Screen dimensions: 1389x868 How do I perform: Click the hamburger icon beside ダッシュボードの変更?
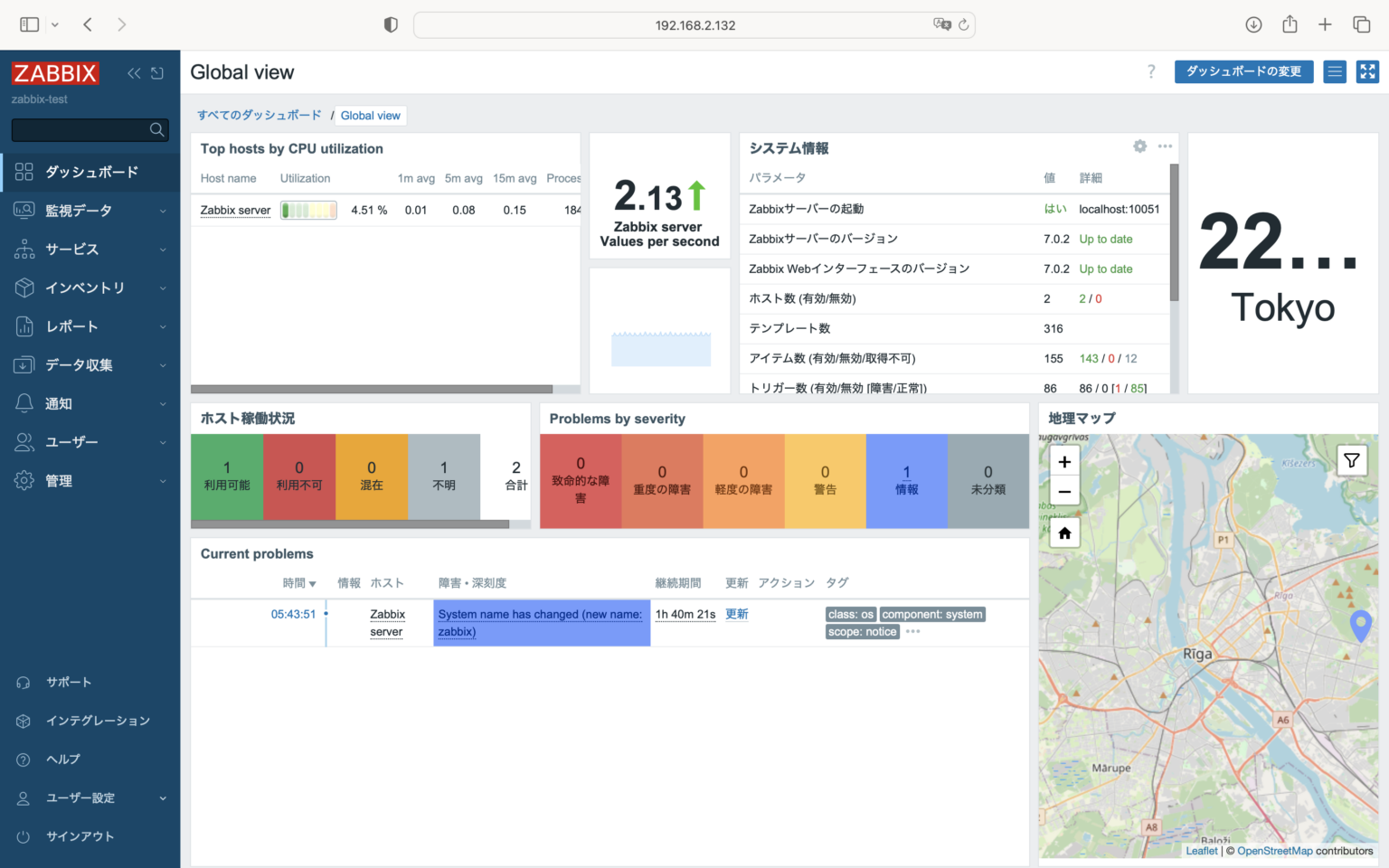point(1335,71)
